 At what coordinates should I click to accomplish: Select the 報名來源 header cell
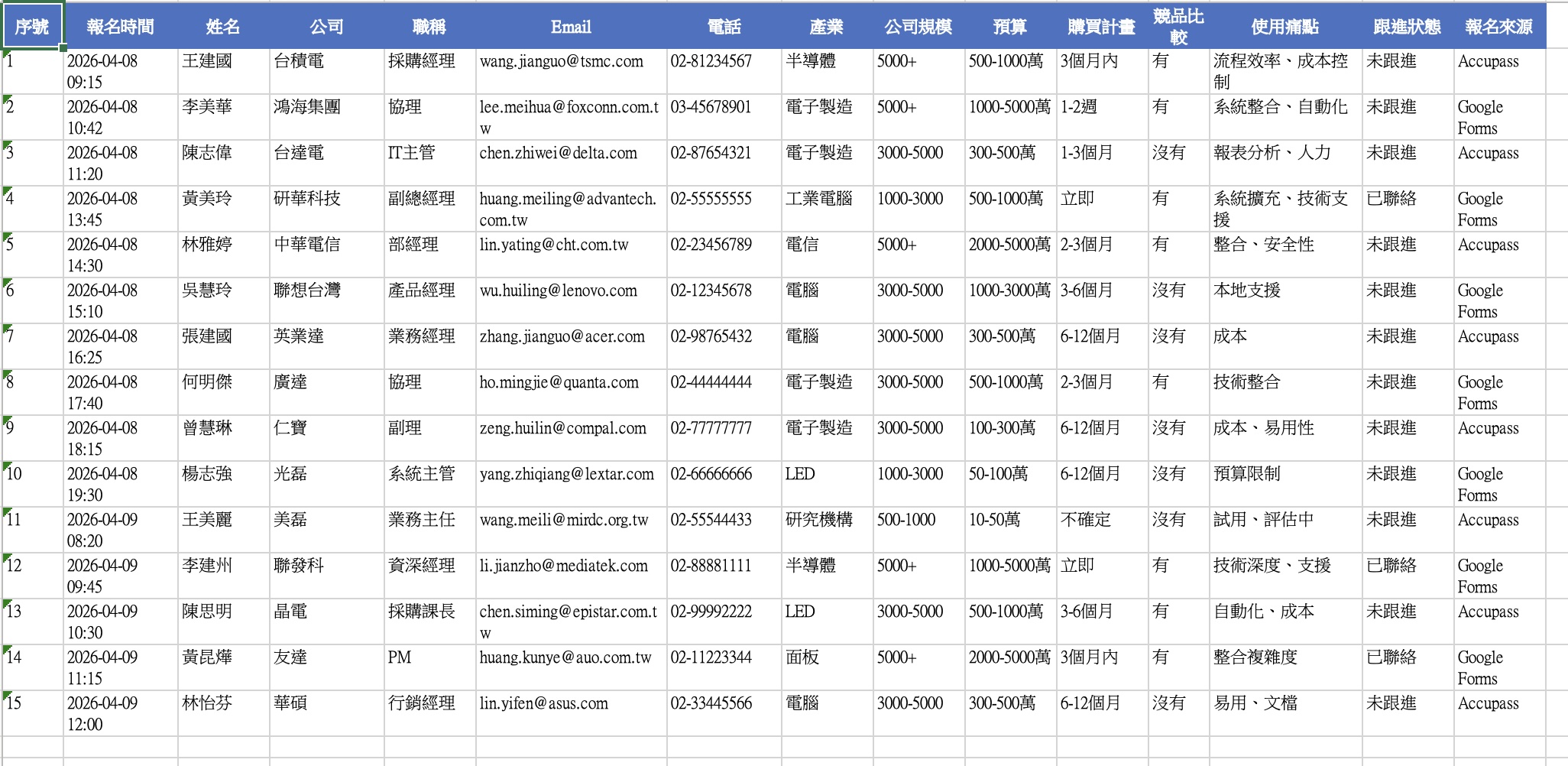click(x=1499, y=26)
